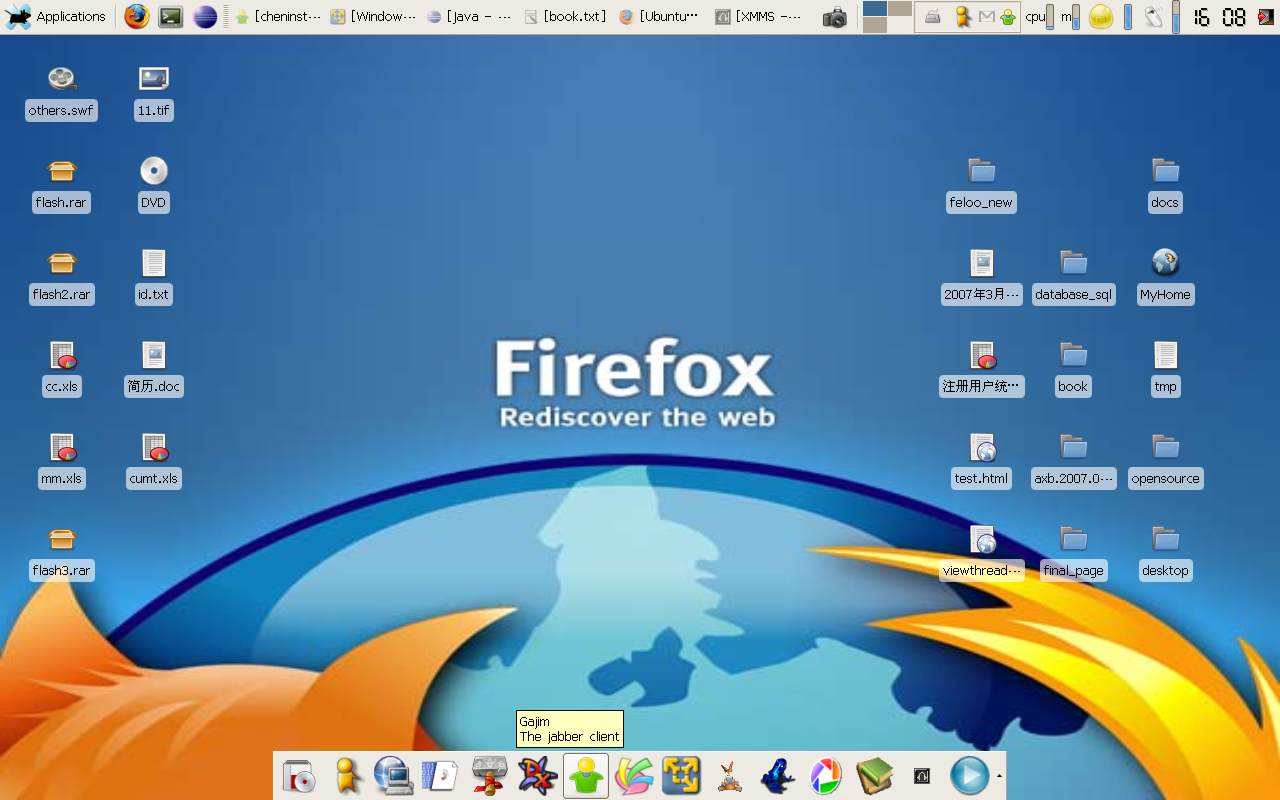
Task: Switch to the top-right workspace in pager
Action: pyautogui.click(x=900, y=8)
